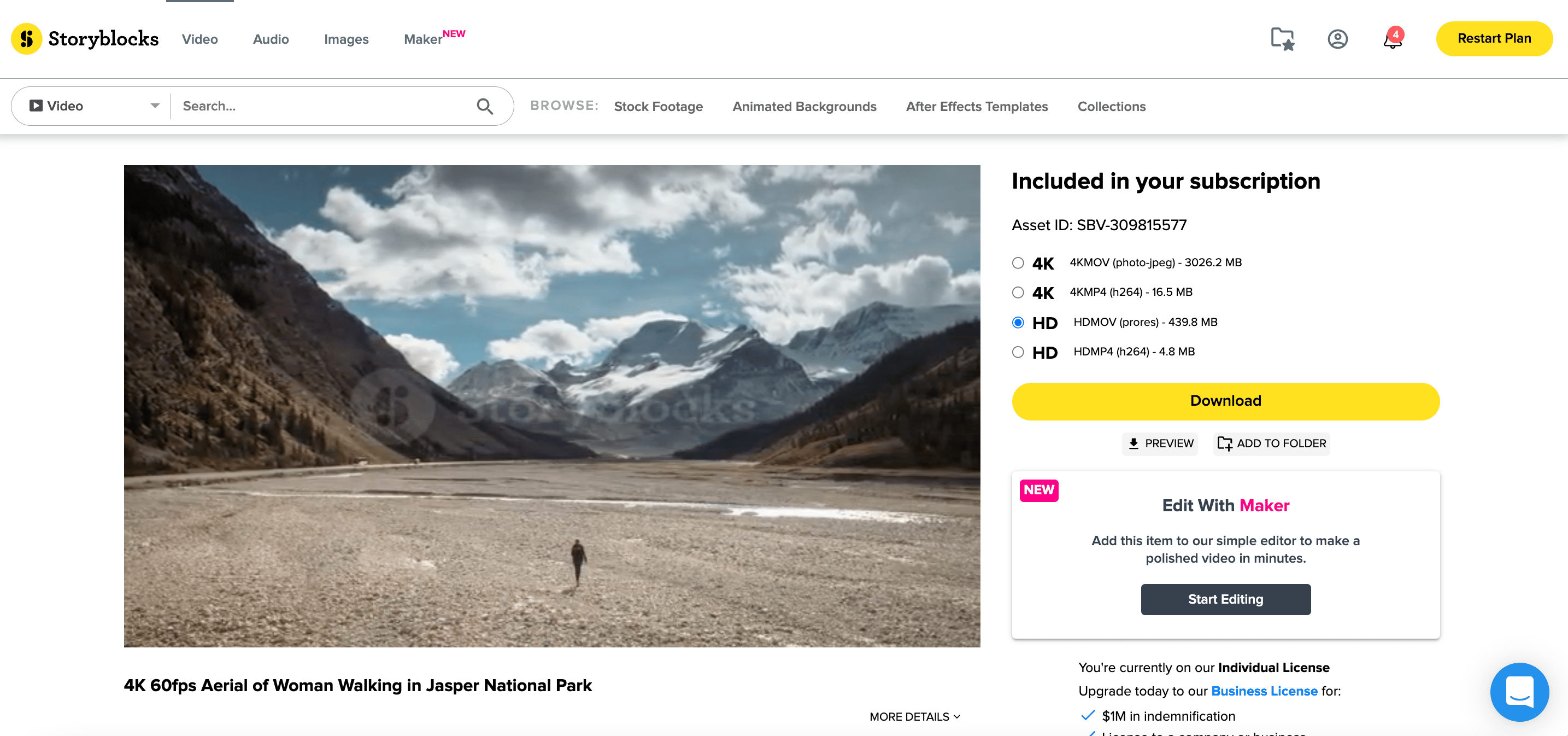Screen dimensions: 1568x736
Task: Click the Preview download icon
Action: pos(1134,443)
